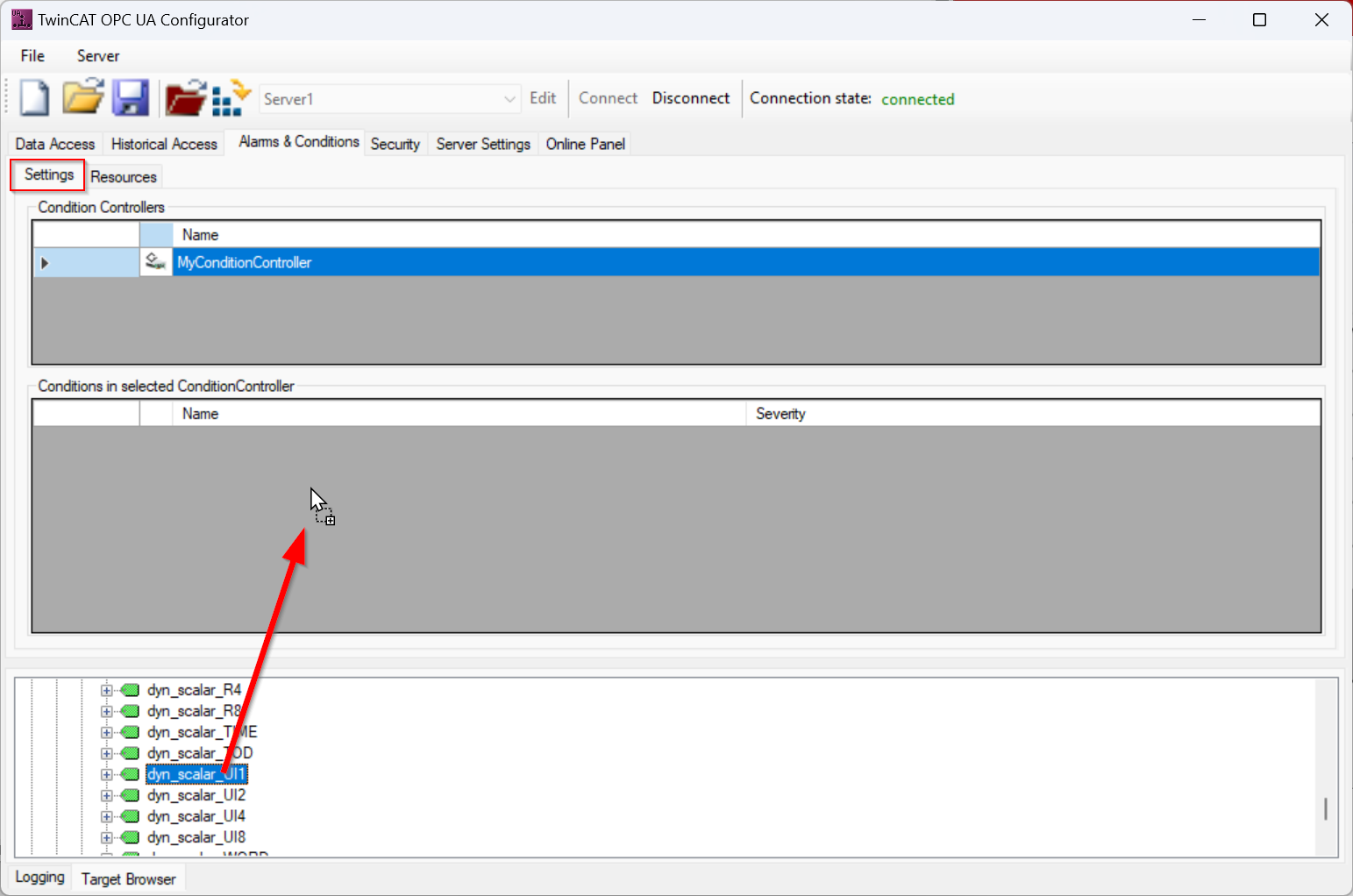
Task: Switch to the Data Access tab
Action: 55,144
